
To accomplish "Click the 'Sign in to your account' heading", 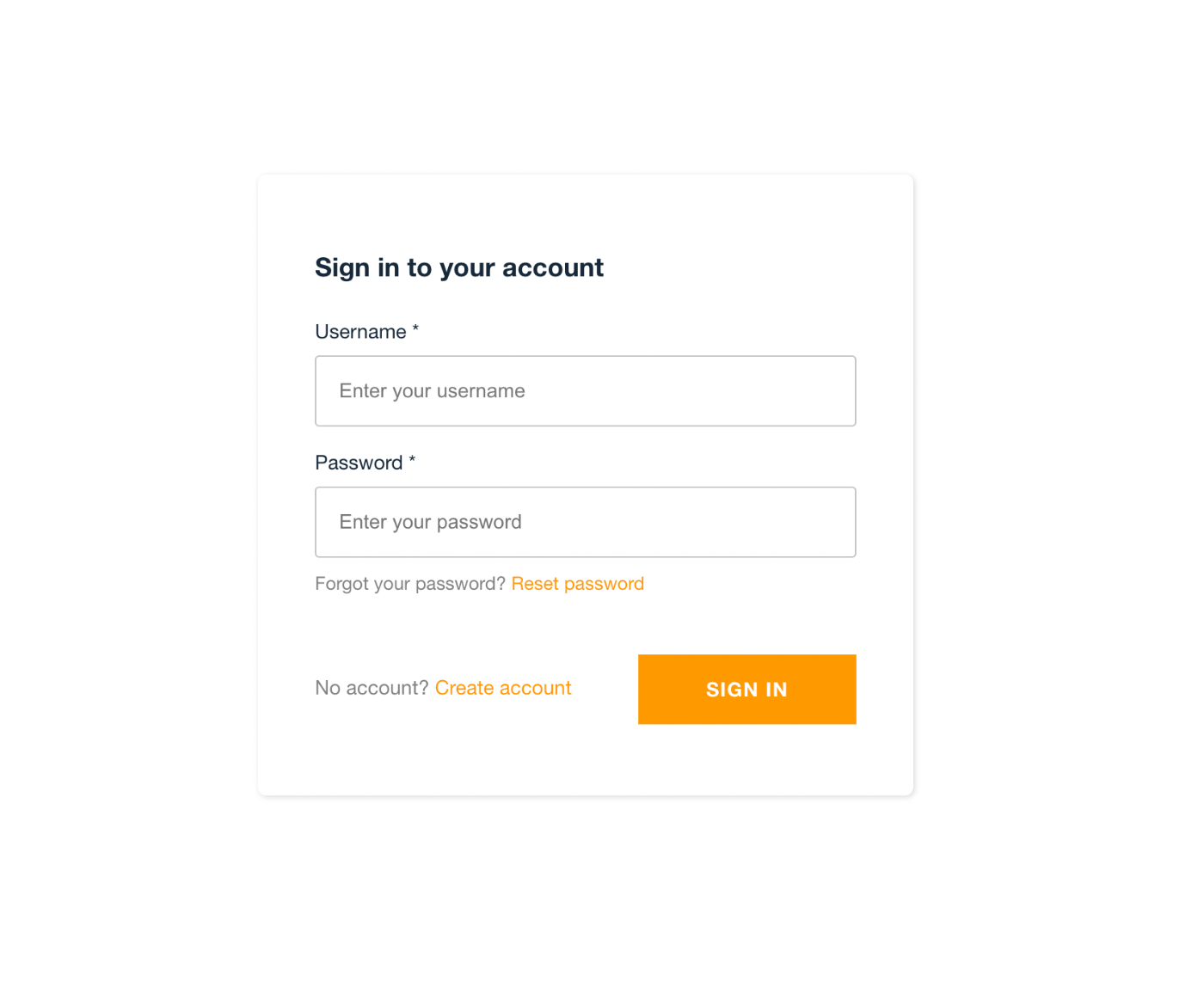I will click(x=458, y=267).
